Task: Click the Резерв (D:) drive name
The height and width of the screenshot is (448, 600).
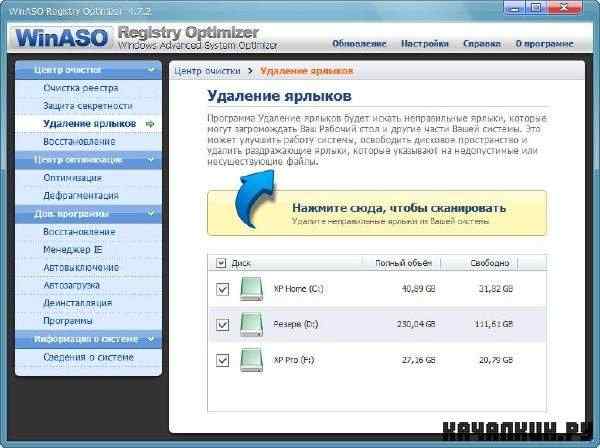Action: [x=295, y=324]
